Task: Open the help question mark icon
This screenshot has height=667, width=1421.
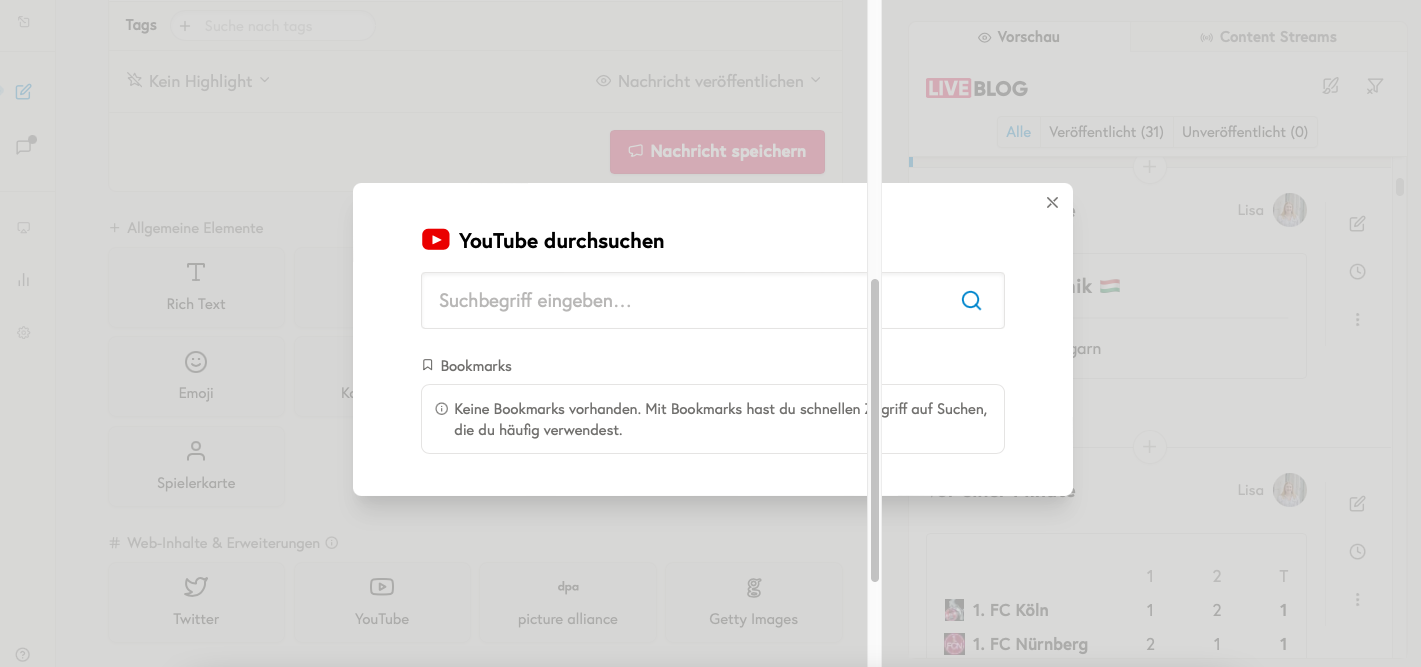Action: tap(23, 655)
